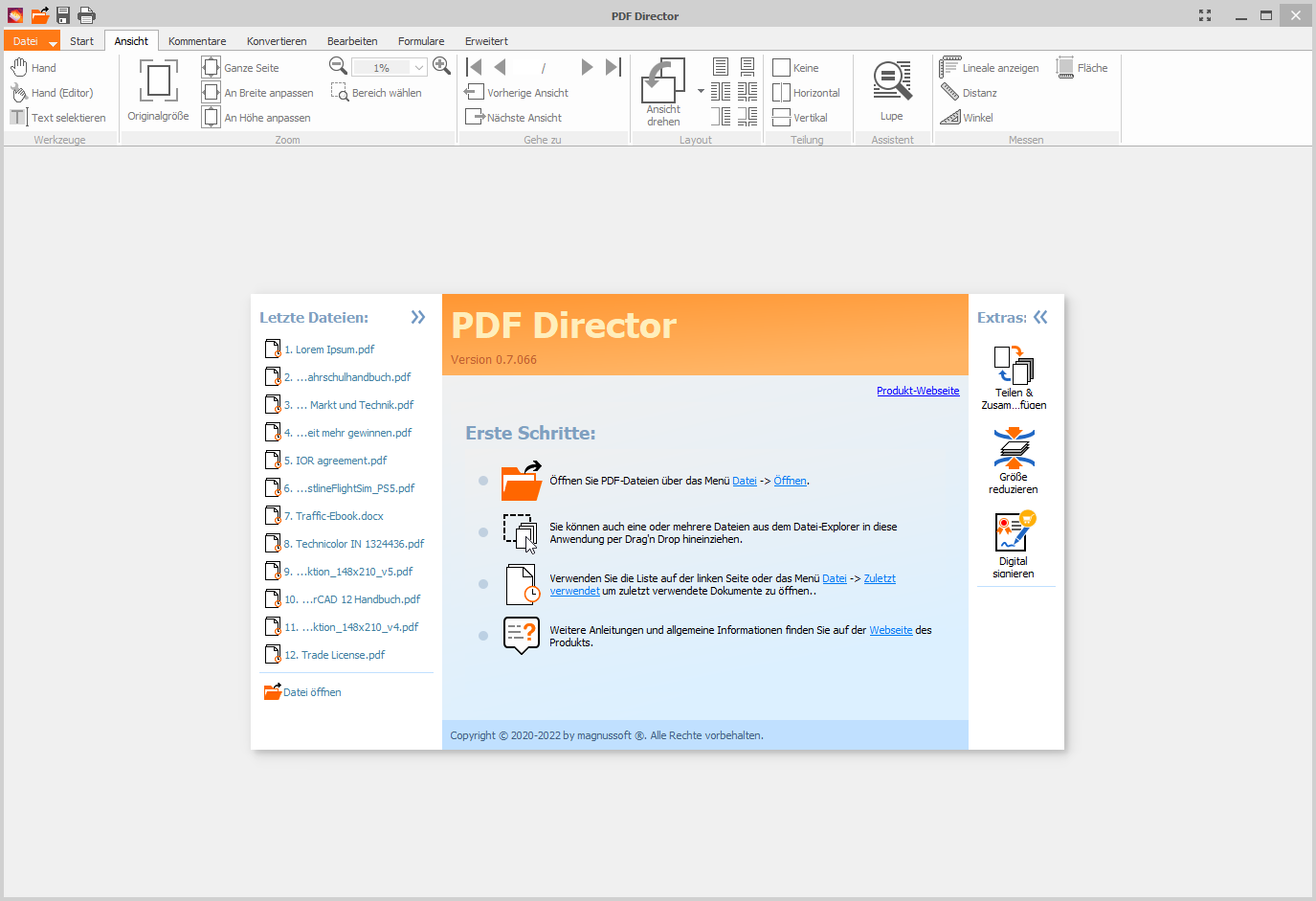The width and height of the screenshot is (1316, 901).
Task: Collapse the Letzte Dateien panel
Action: coord(418,317)
